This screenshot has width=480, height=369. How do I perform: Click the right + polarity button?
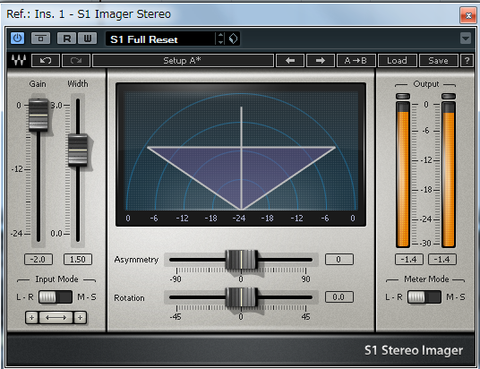tap(80, 317)
